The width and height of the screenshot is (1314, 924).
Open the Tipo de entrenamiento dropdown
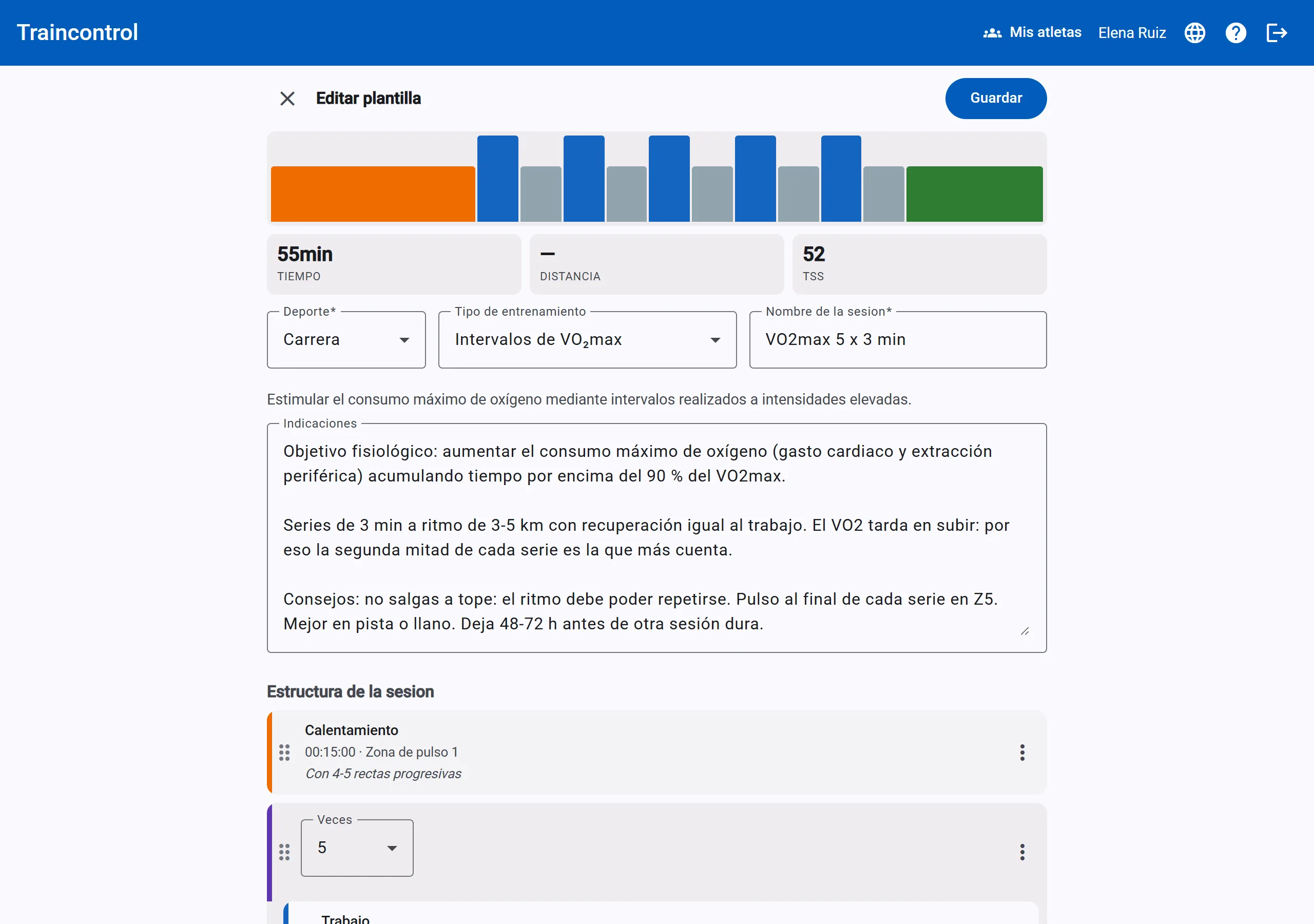587,339
